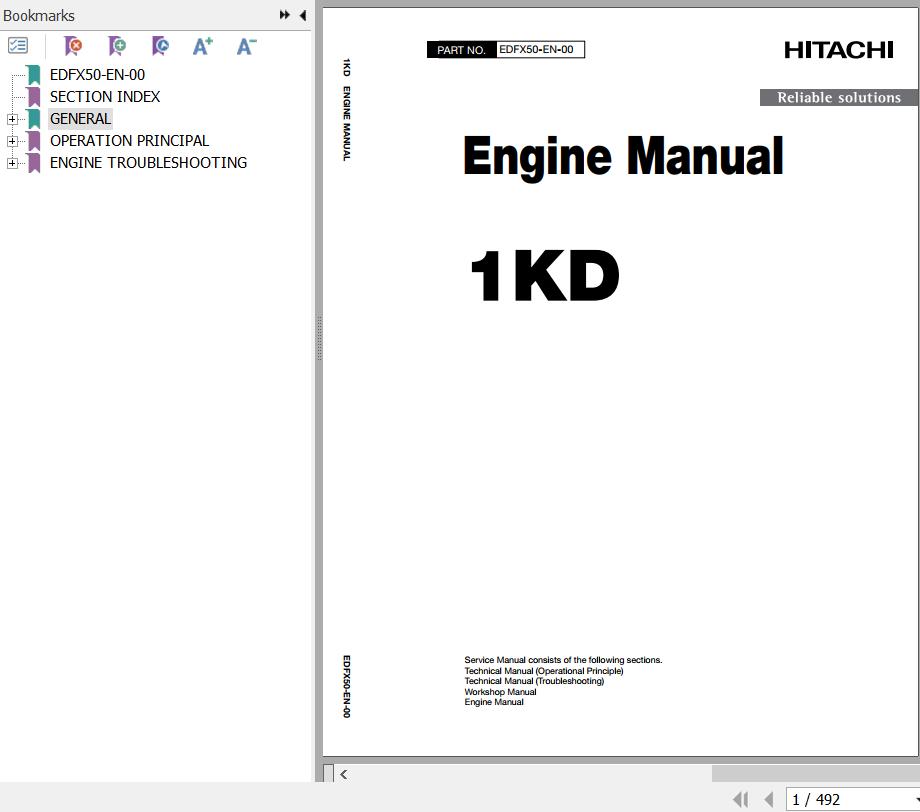Click the panel splitter grip handle
Image resolution: width=920 pixels, height=812 pixels.
click(319, 337)
